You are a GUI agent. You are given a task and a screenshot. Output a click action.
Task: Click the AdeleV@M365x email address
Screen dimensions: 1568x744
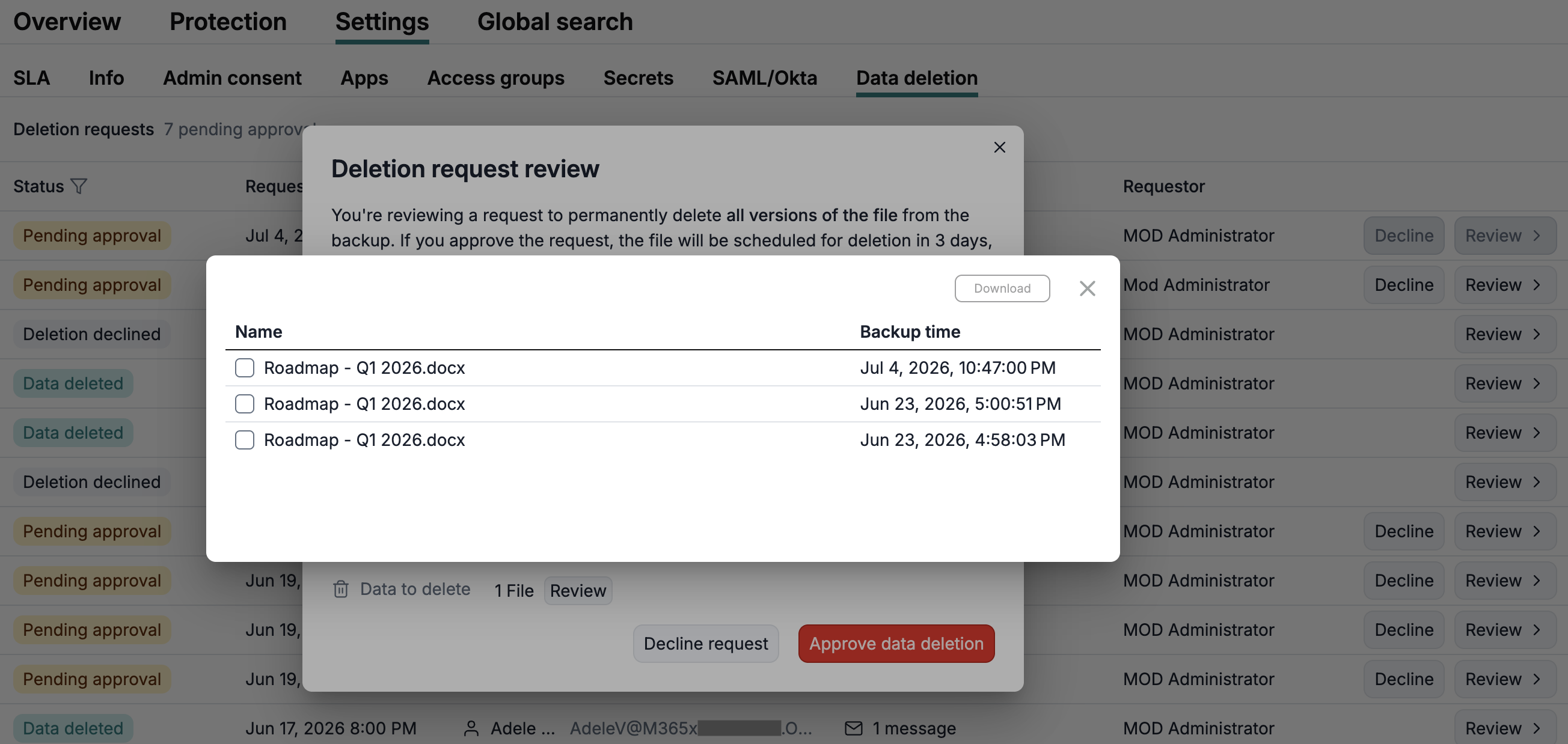(690, 728)
